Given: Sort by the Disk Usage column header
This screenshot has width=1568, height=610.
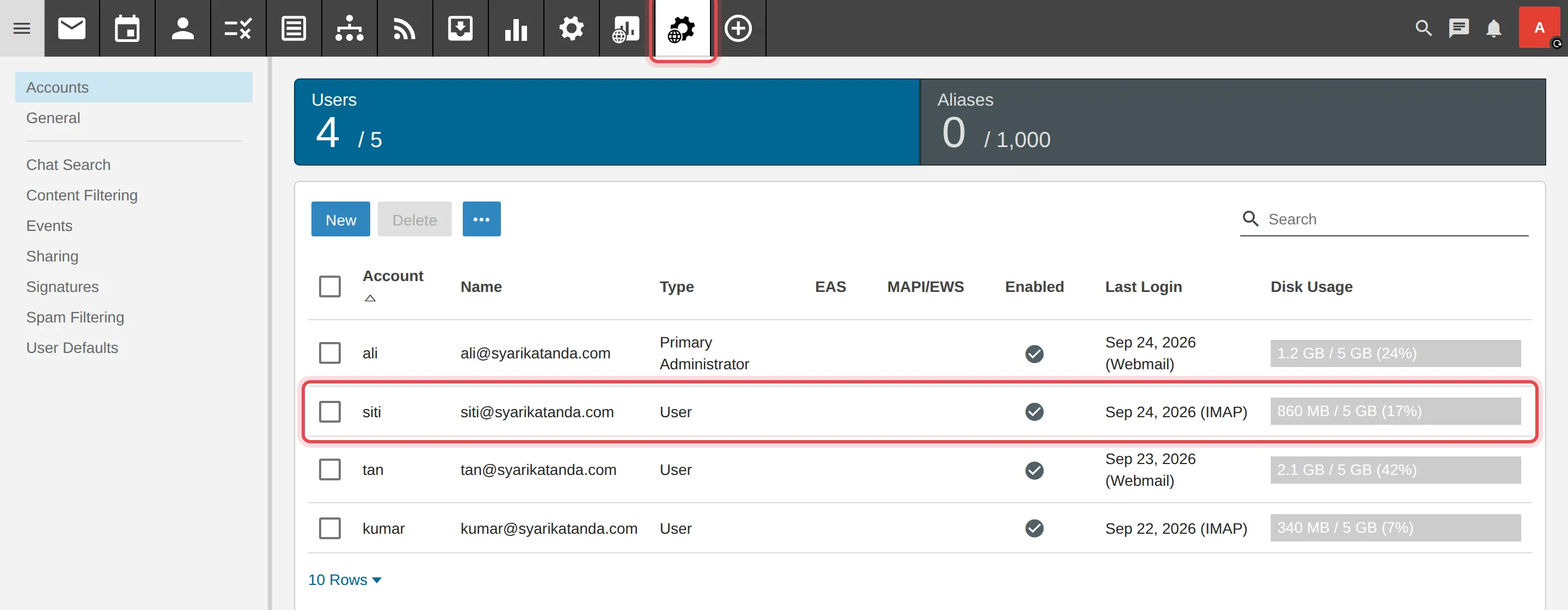Looking at the screenshot, I should click(x=1311, y=286).
